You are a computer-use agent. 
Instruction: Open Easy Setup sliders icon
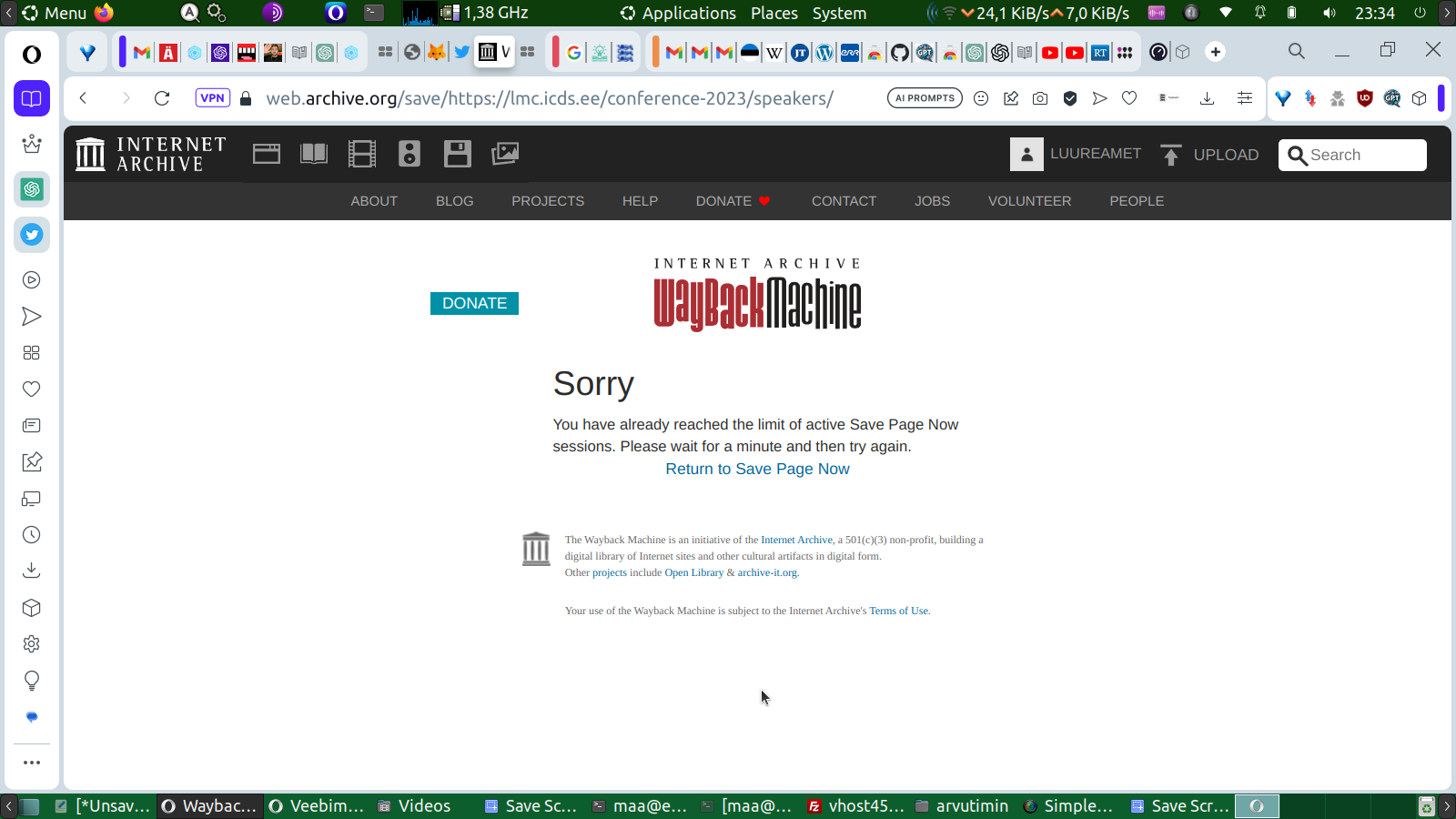[1245, 98]
